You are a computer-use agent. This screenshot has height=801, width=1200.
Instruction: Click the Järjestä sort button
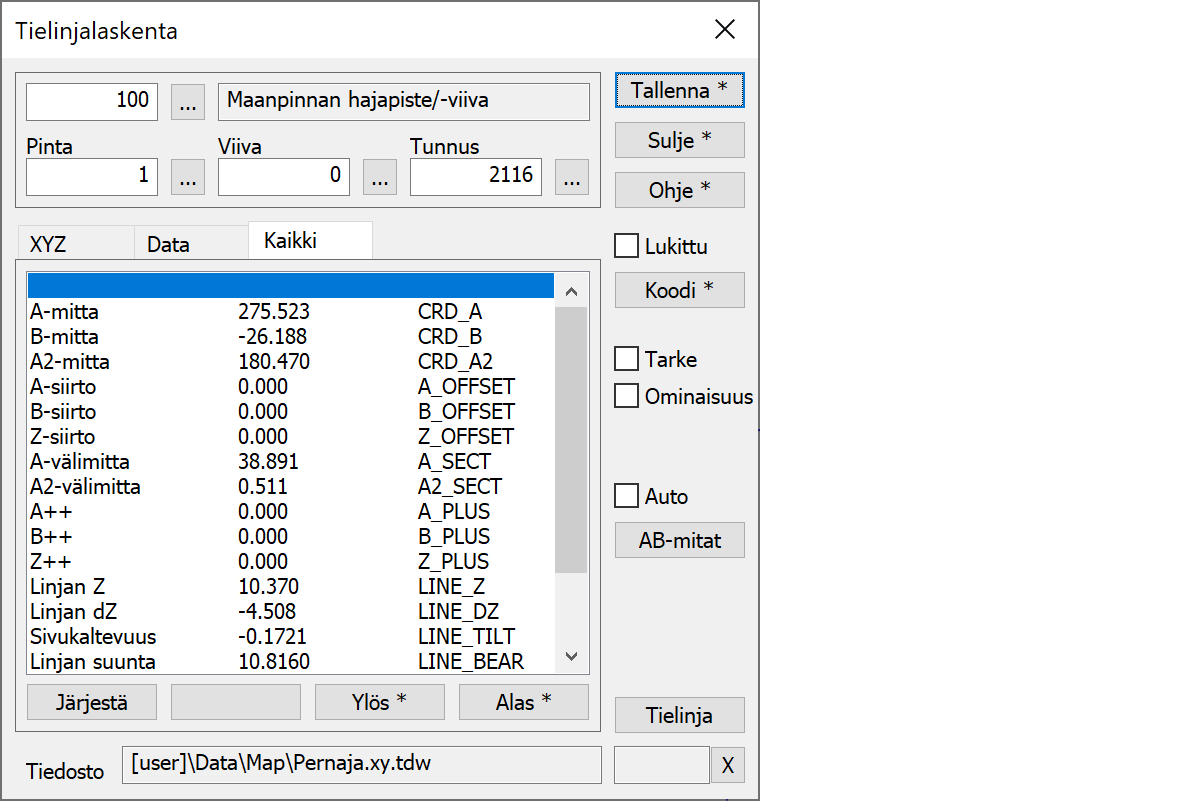[x=92, y=702]
